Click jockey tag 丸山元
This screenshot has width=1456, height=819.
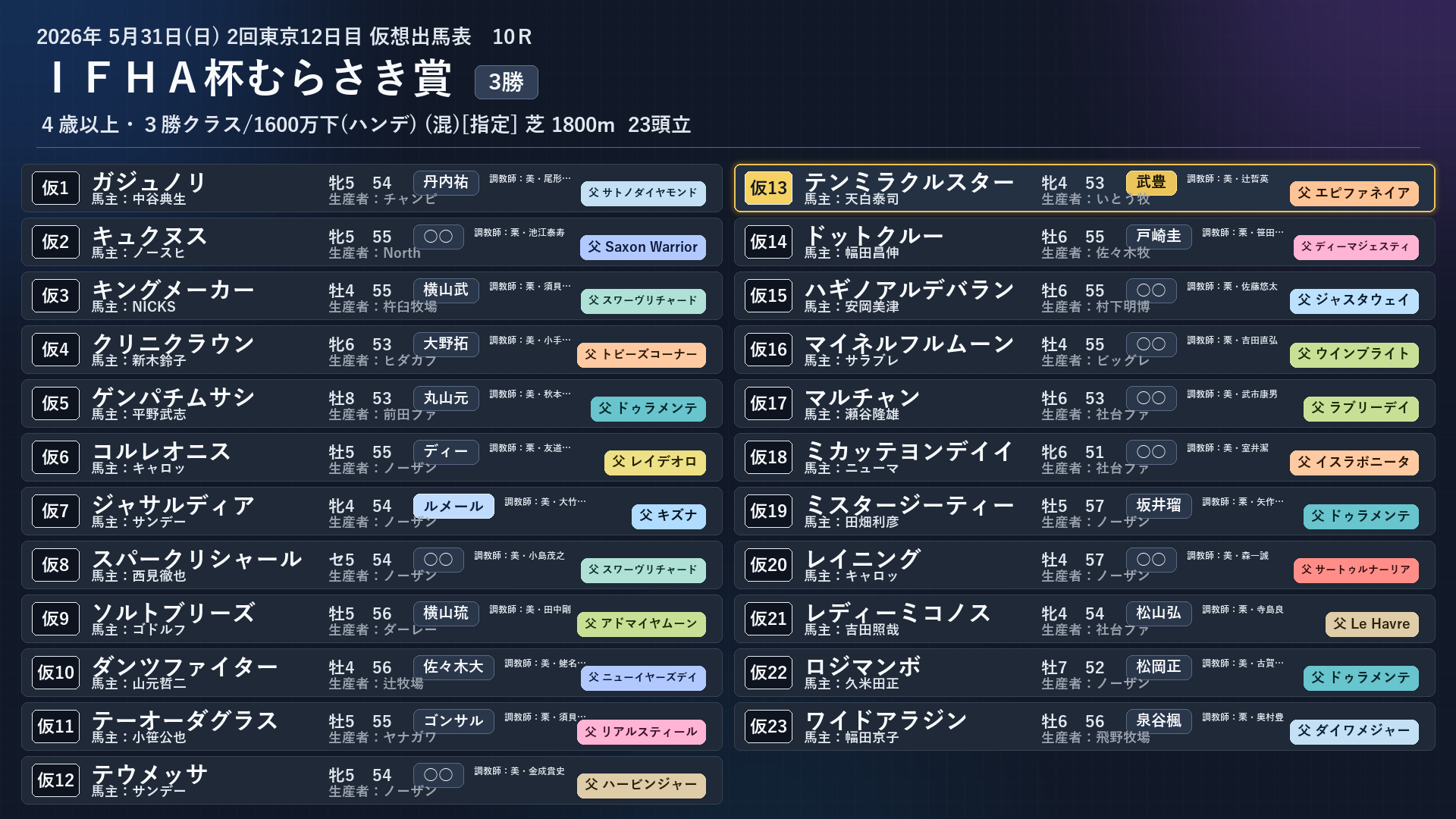446,398
